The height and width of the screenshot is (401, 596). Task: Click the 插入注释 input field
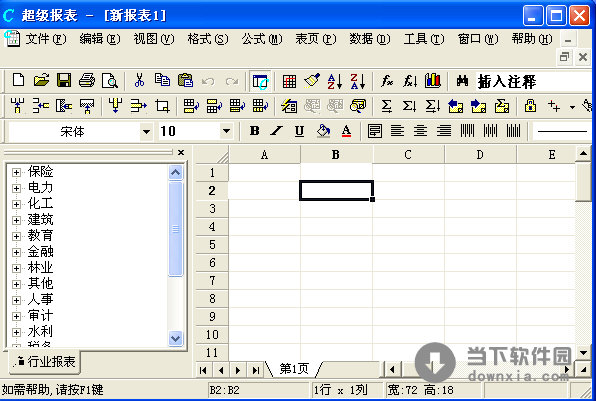[x=534, y=81]
